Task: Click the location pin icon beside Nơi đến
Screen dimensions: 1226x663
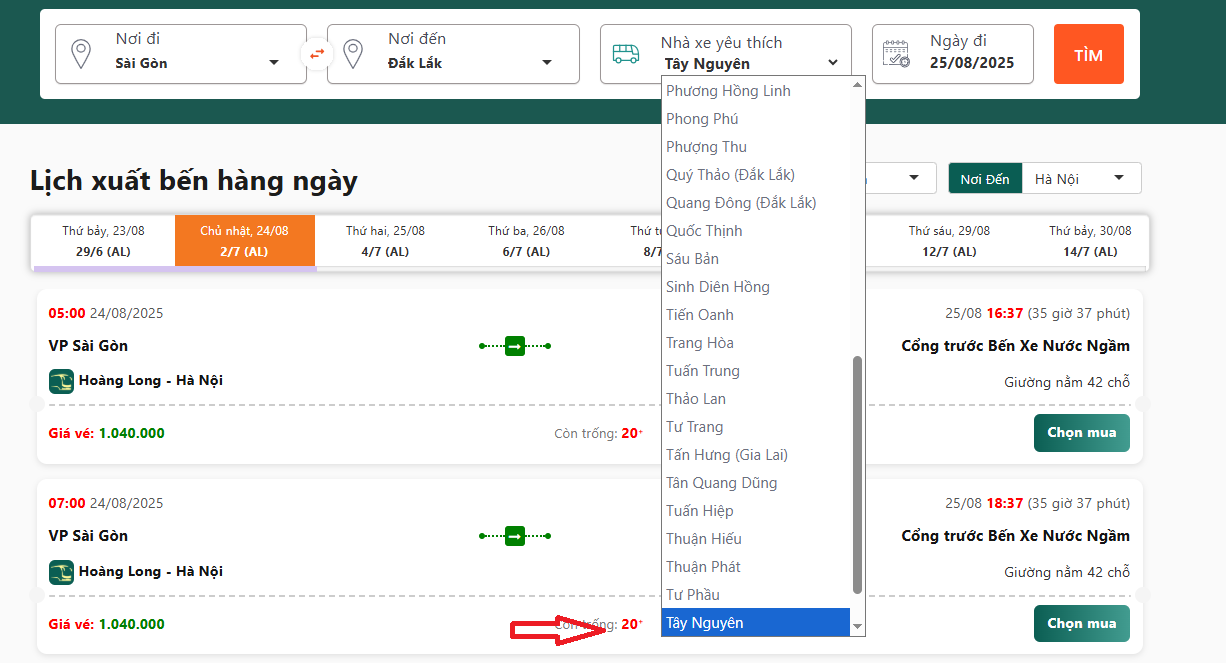Action: click(352, 53)
